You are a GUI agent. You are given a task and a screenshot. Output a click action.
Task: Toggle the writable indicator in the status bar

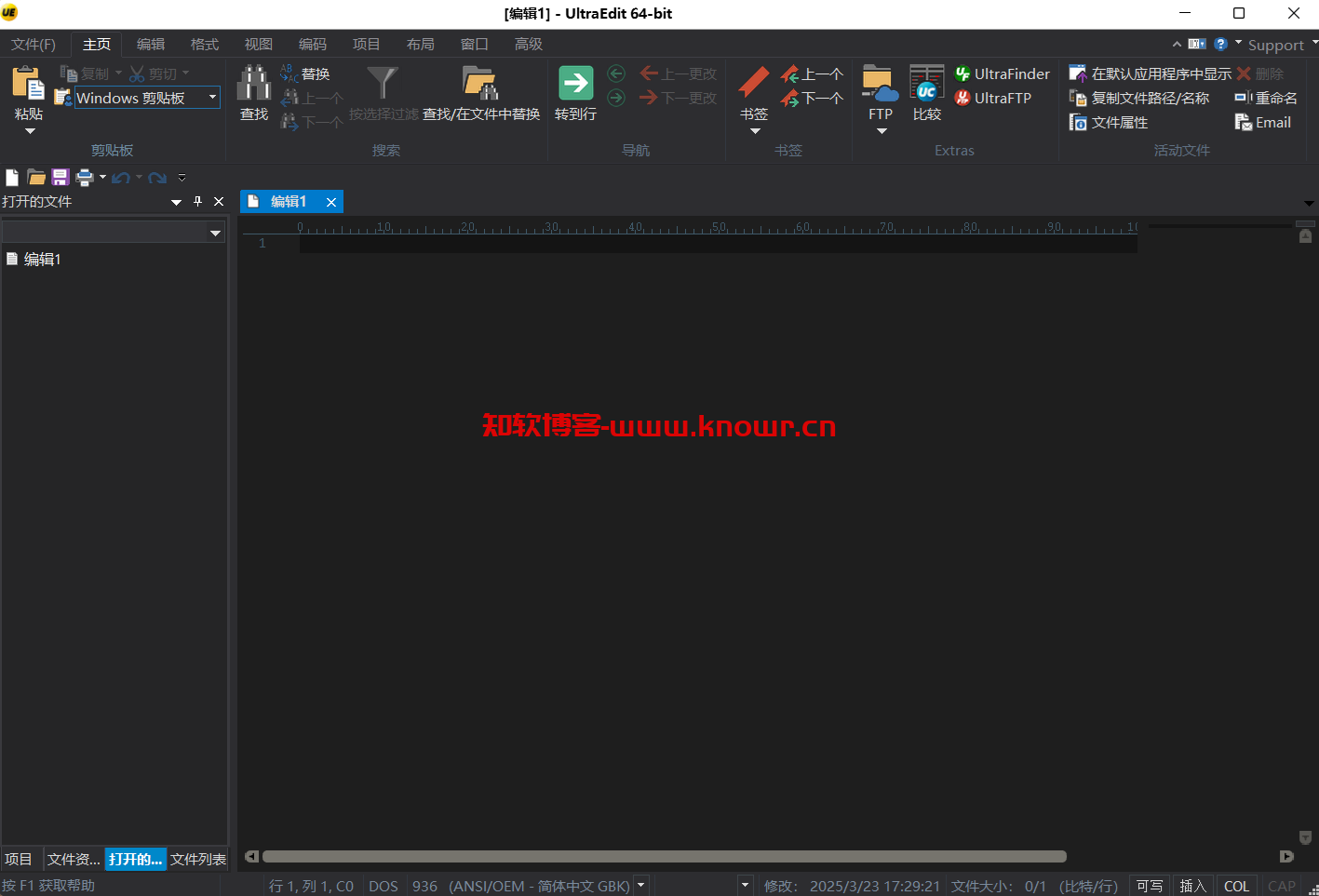click(1150, 886)
